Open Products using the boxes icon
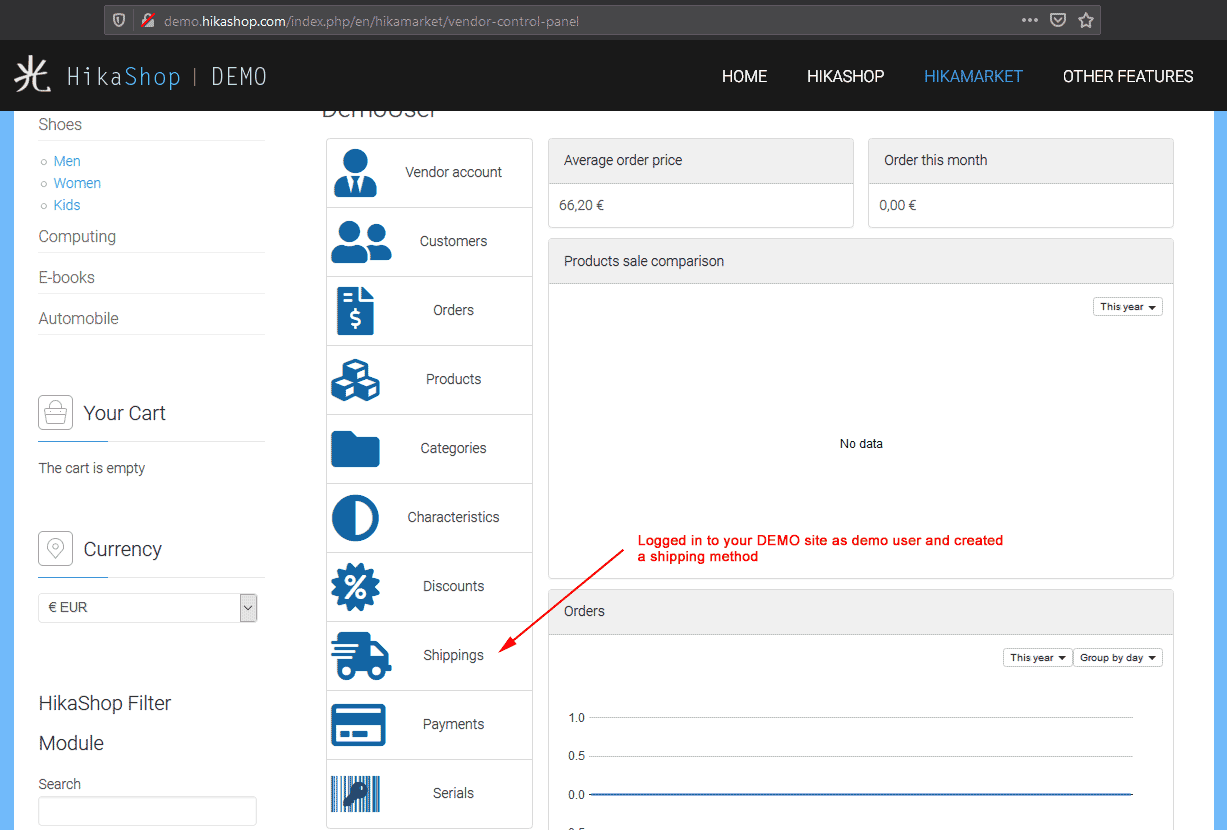 (x=355, y=380)
